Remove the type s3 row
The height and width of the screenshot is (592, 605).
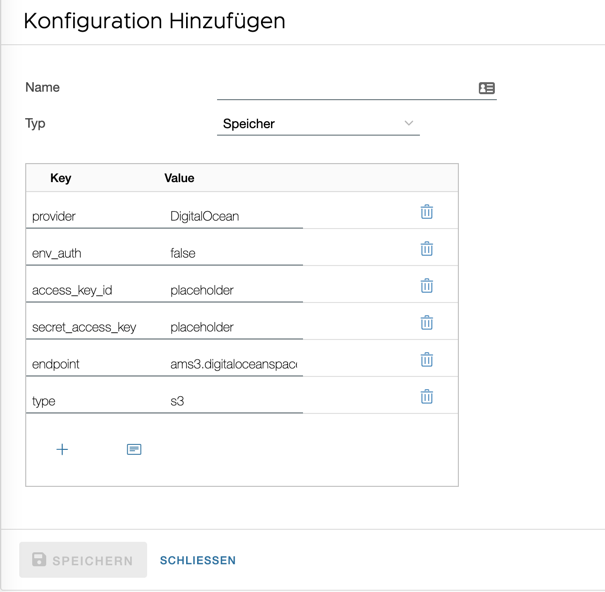point(427,397)
